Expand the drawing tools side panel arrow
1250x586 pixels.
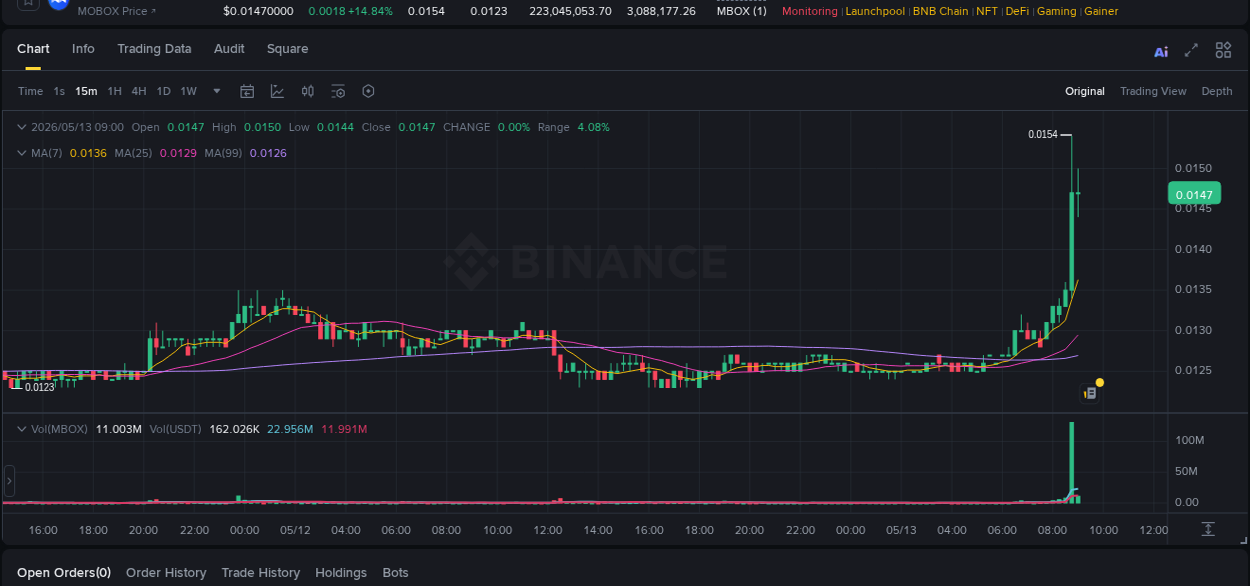9,481
